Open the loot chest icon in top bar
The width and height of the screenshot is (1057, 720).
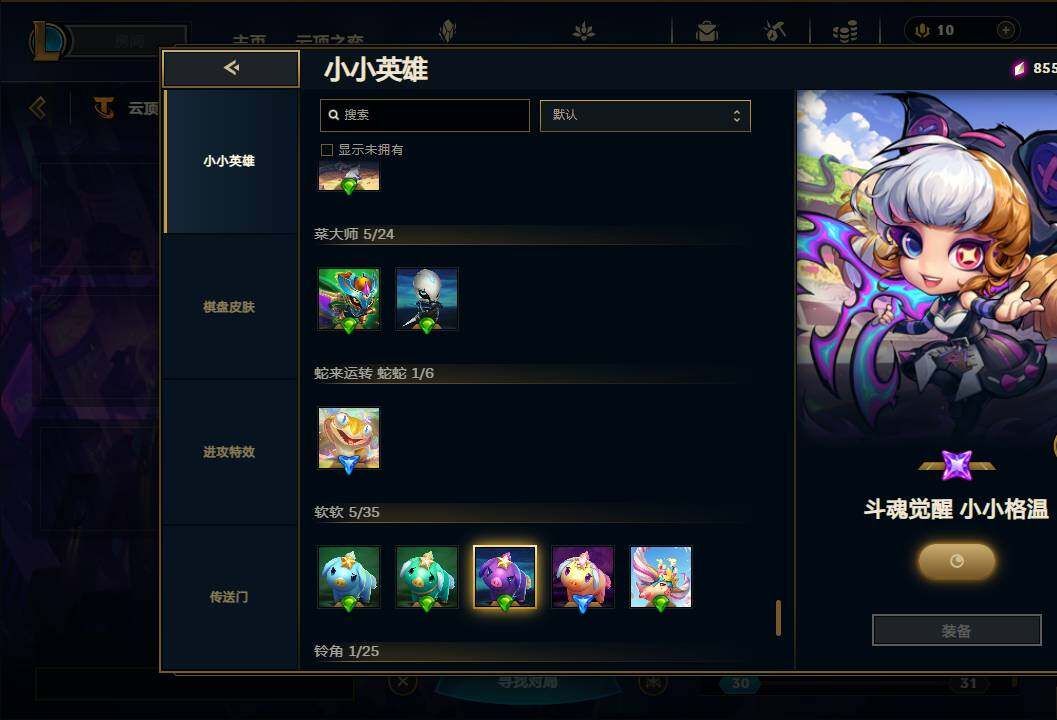[x=707, y=31]
